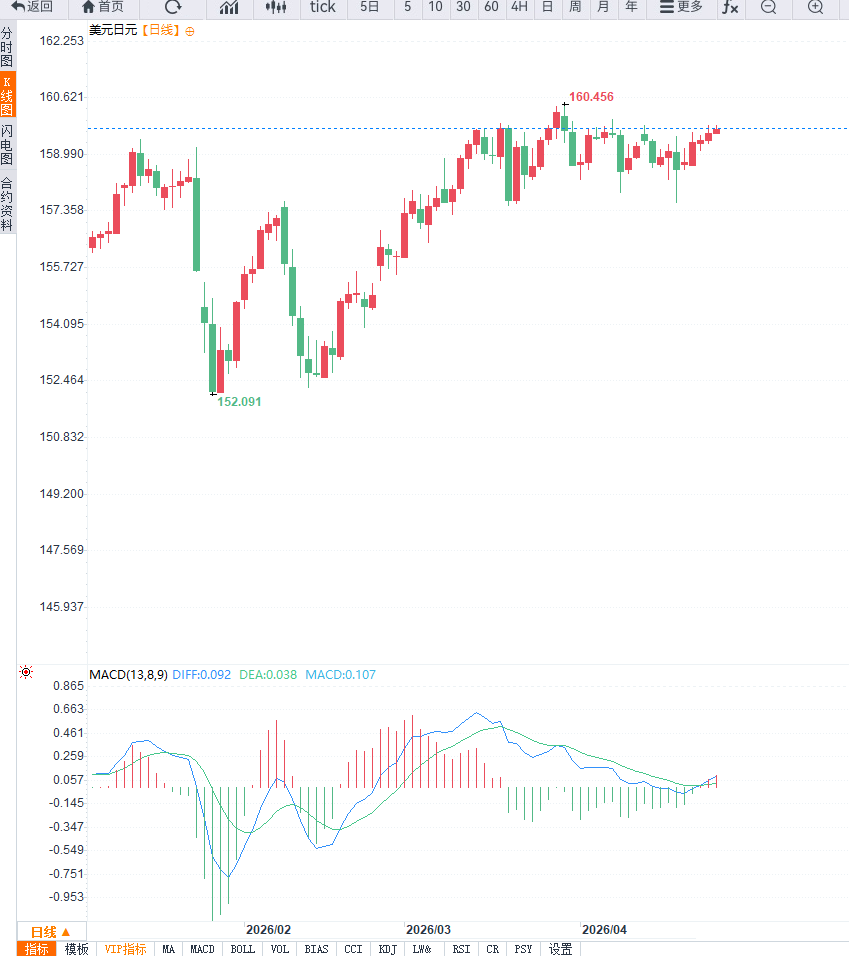
Task: Toggle the red circle icon next to 日线 title
Action: tap(190, 31)
